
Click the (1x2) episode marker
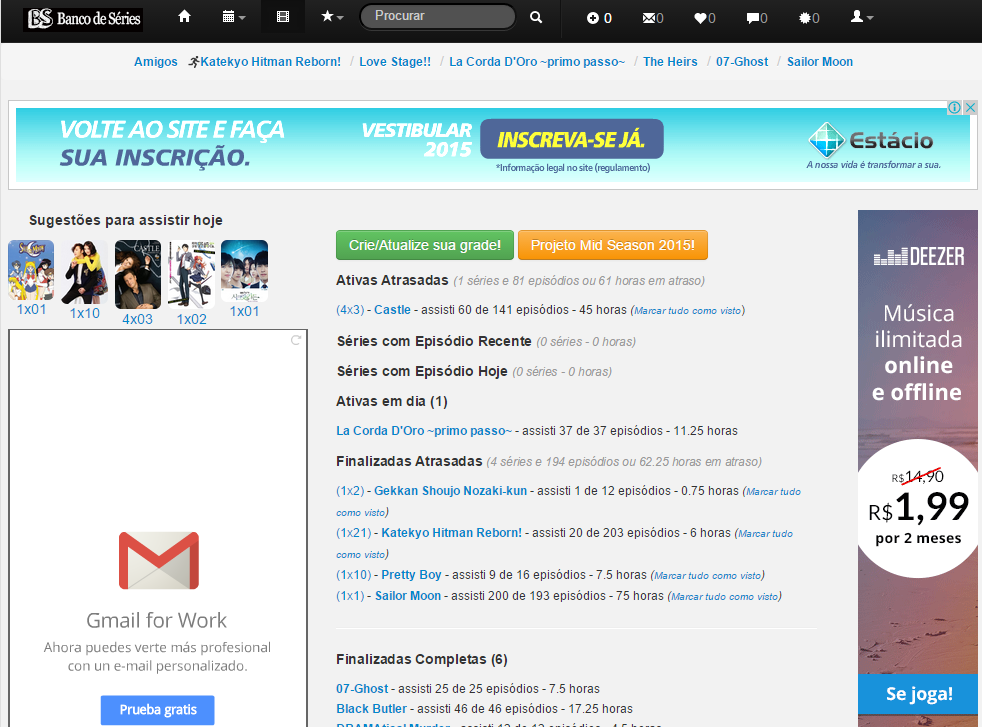point(350,491)
